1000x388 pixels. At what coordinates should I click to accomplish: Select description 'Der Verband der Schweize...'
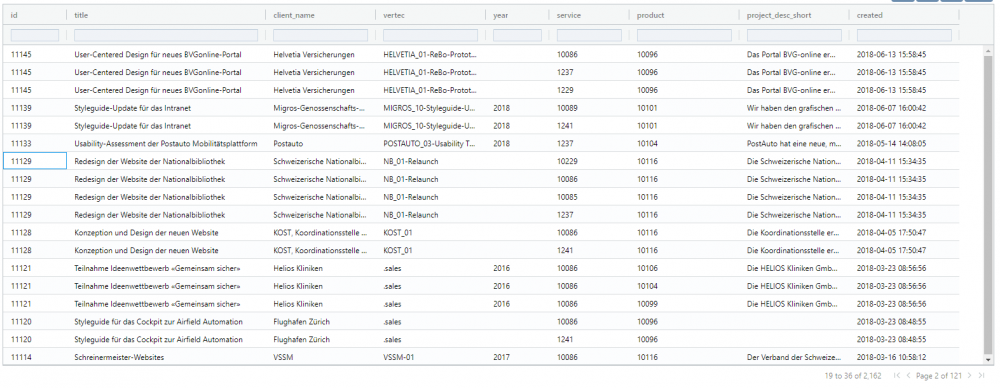tap(794, 357)
